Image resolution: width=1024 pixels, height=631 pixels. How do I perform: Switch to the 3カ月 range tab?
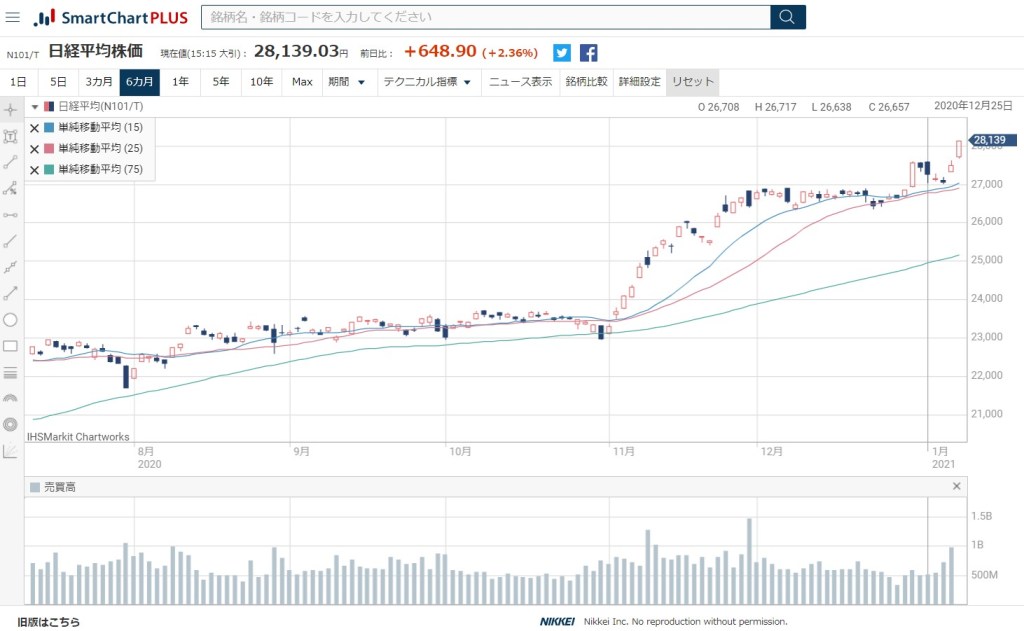click(x=98, y=82)
